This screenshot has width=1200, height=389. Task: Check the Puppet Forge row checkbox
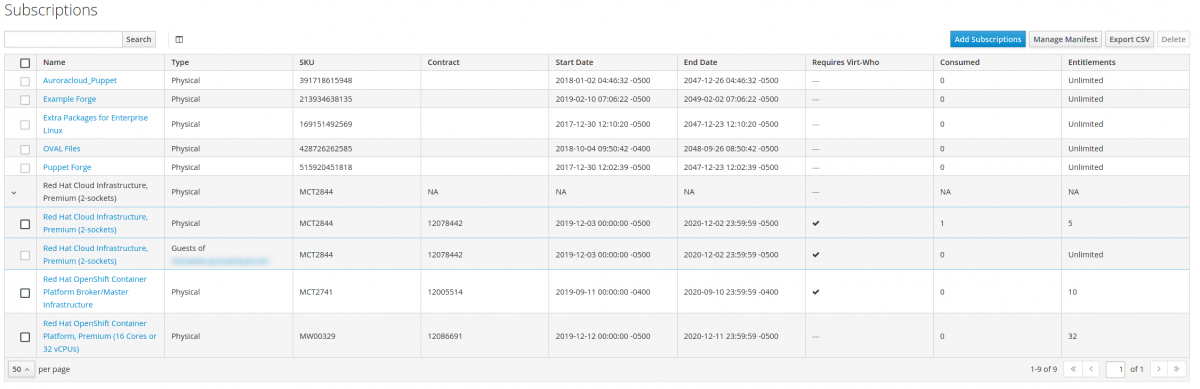point(25,167)
